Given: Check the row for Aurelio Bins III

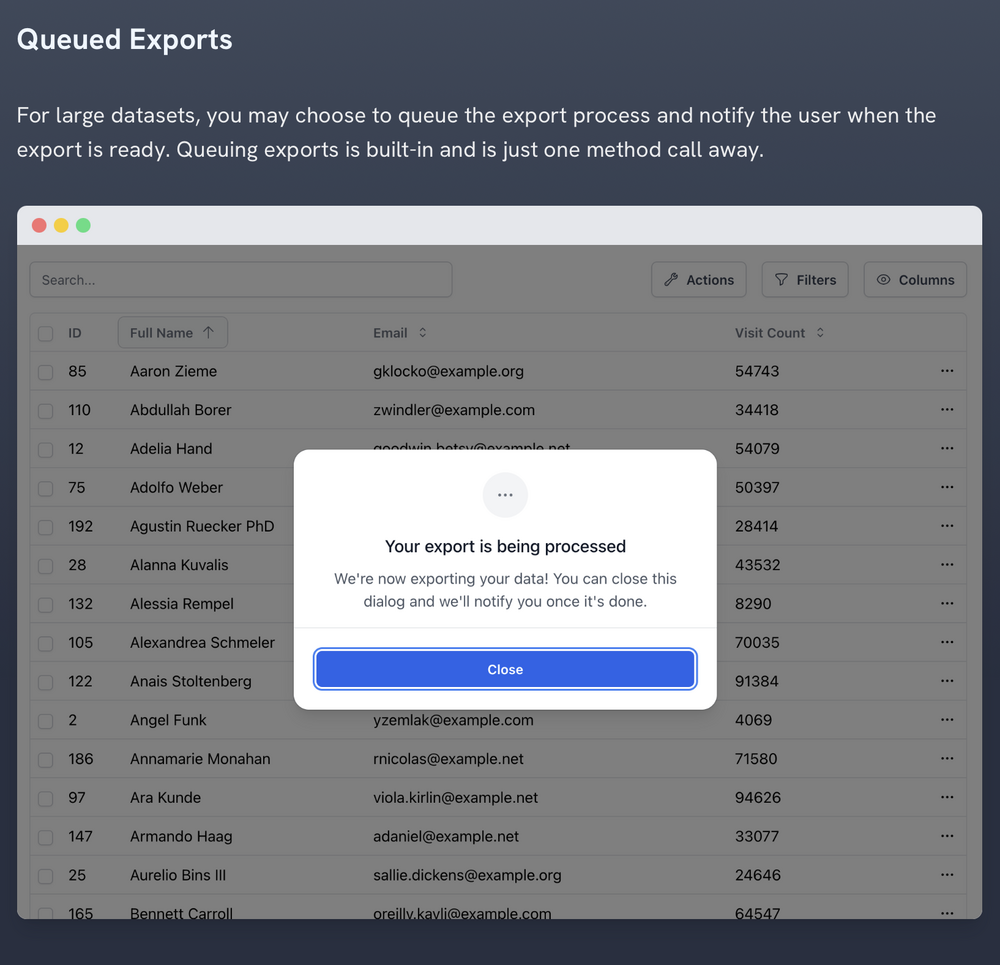Looking at the screenshot, I should click(45, 876).
